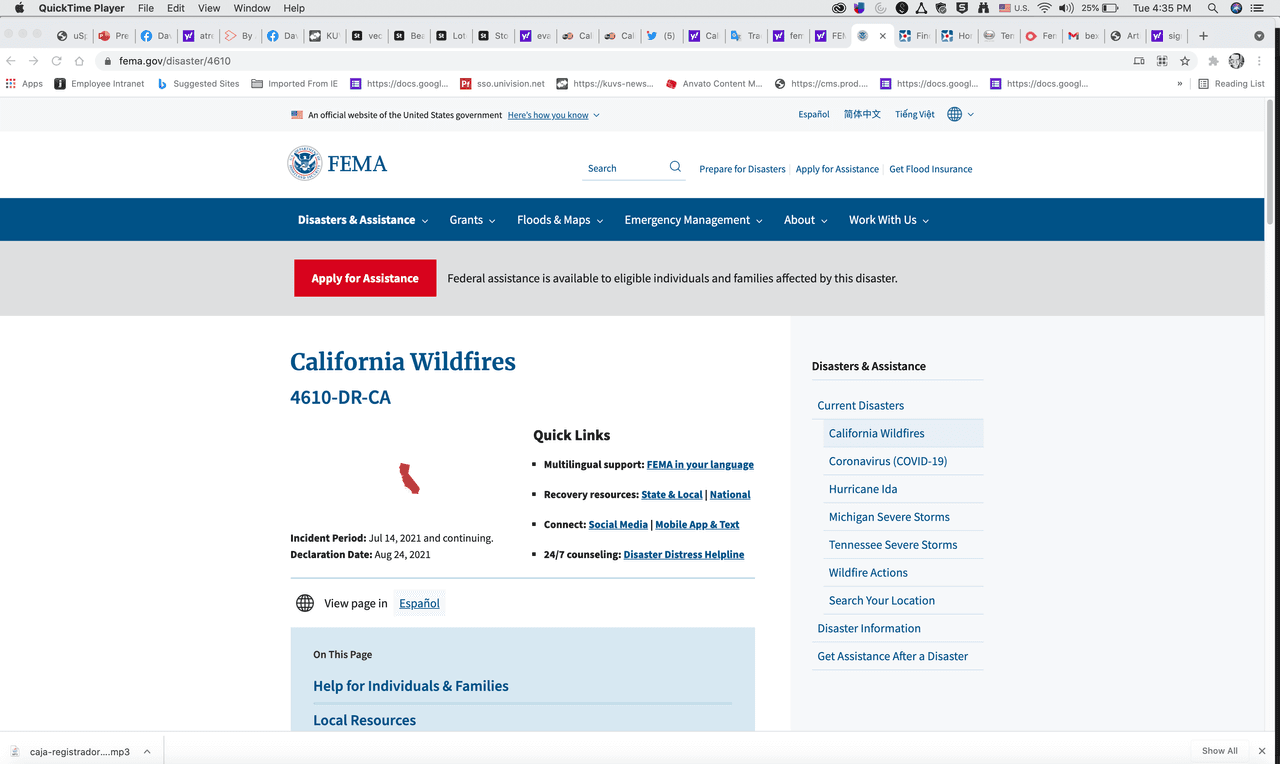
Task: Open the View menu in menu bar
Action: click(209, 8)
